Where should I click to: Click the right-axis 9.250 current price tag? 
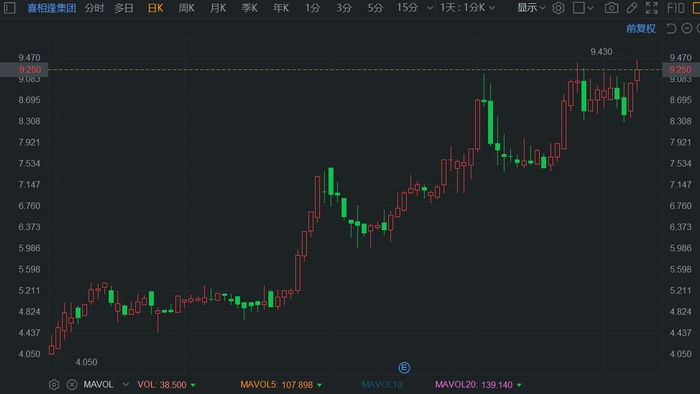(x=681, y=70)
